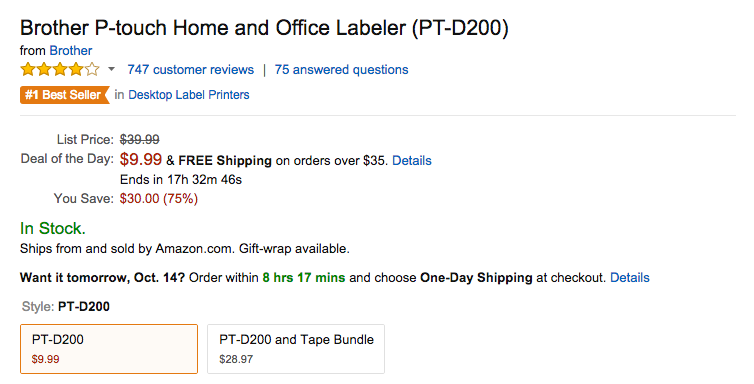Click the $28.97 bundle price
This screenshot has height=384, width=754.
[236, 359]
